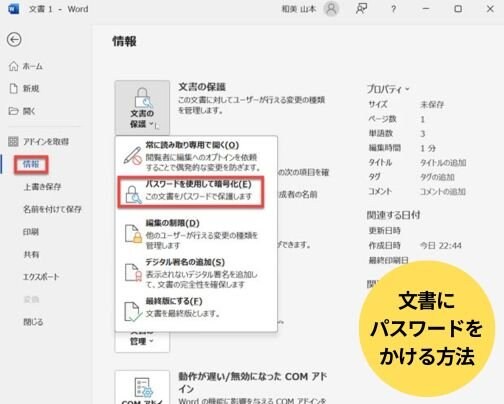Click the 文書の保護 dropdown button
Screen dimensions: 504x404
142,107
